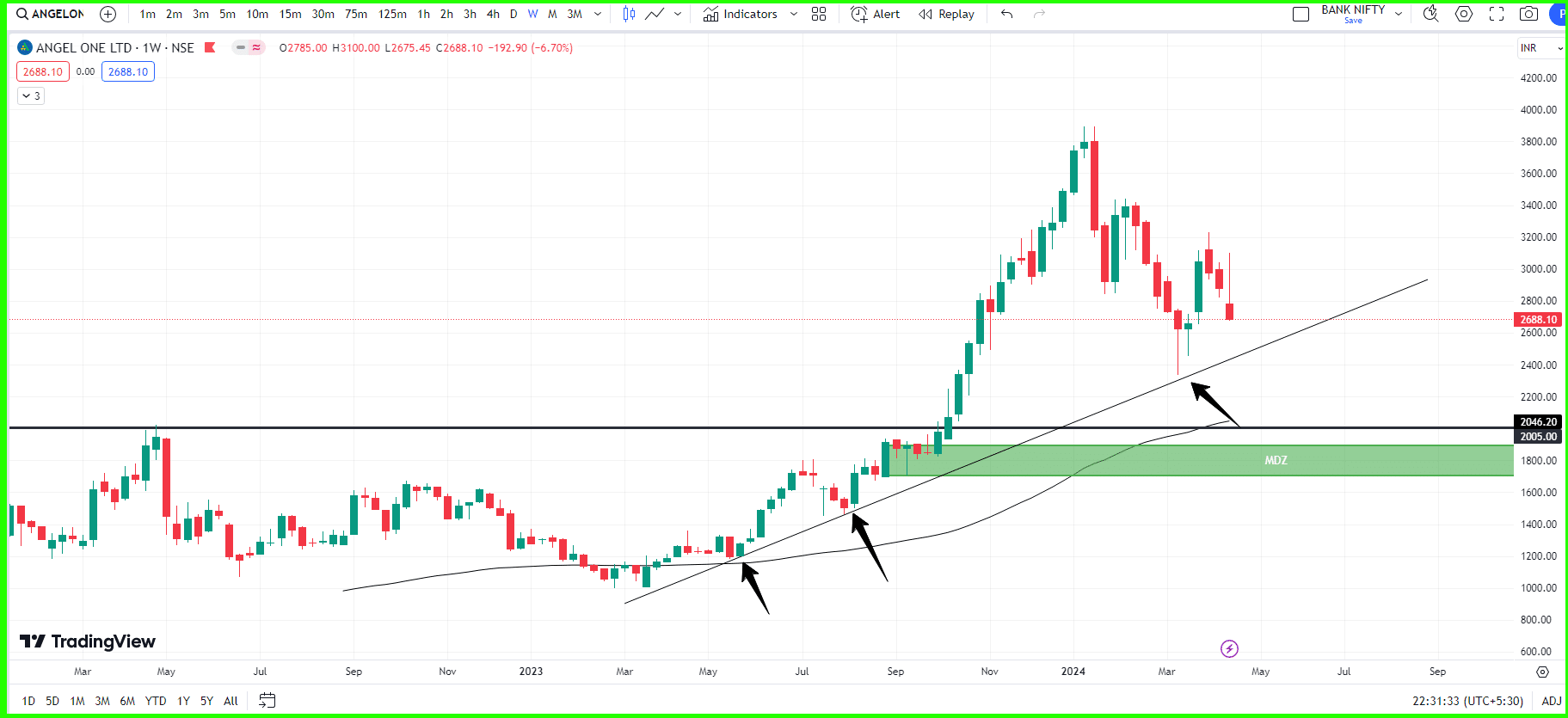Screen dimensions: 1568x718
Task: Set date range to 5D
Action: (52, 701)
